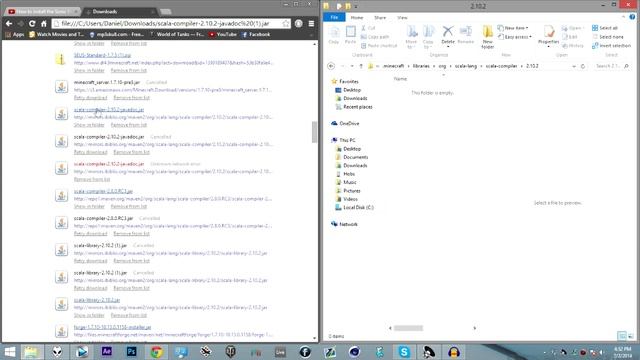Open YouTube bookmark in Chrome
This screenshot has width=640, height=360.
223,34
